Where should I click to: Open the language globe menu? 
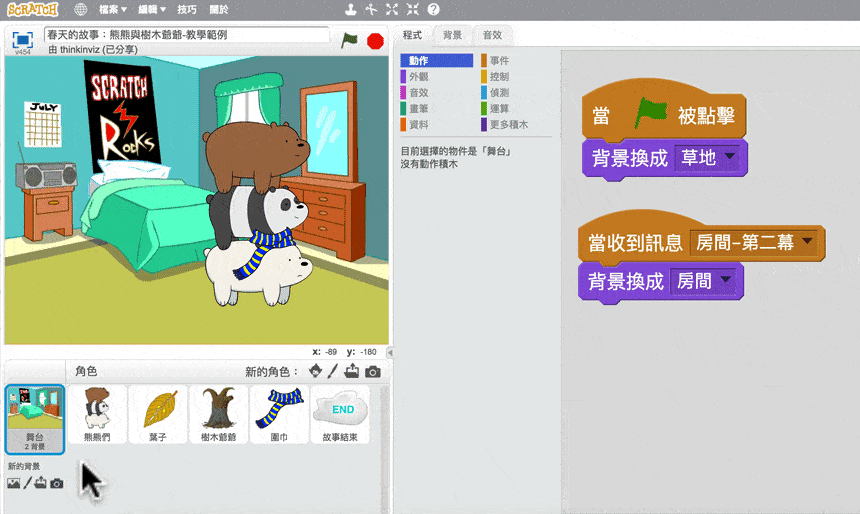[x=81, y=9]
